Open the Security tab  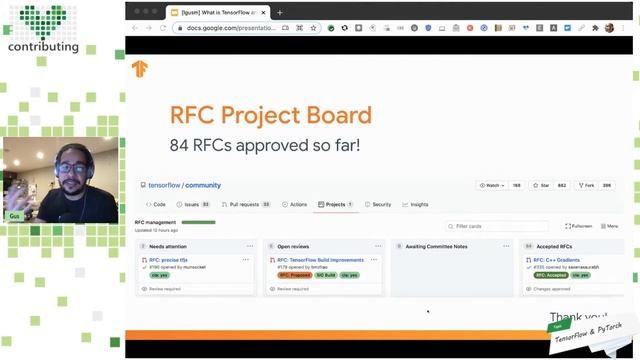coord(378,204)
